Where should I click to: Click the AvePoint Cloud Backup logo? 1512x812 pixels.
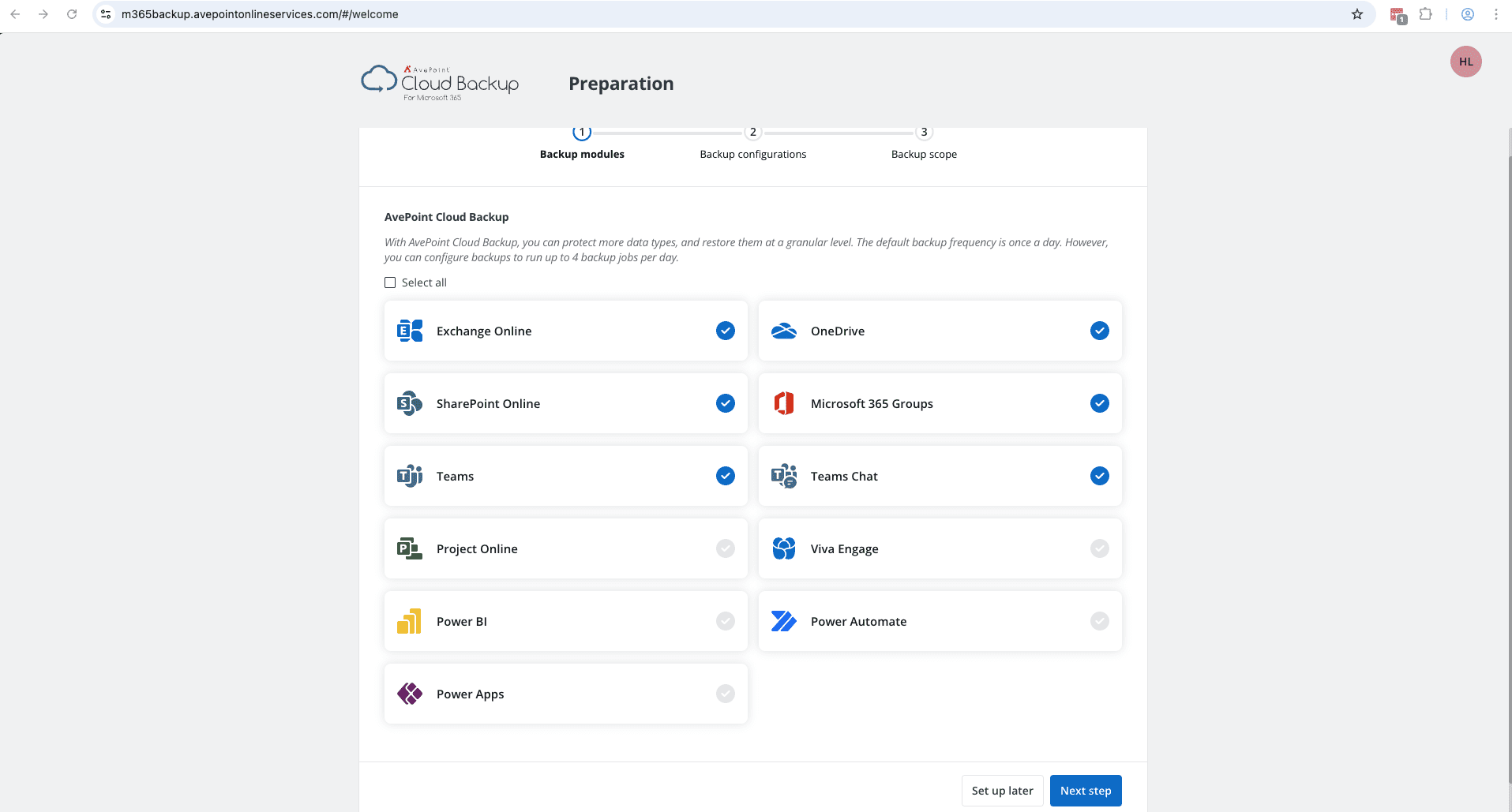click(440, 83)
